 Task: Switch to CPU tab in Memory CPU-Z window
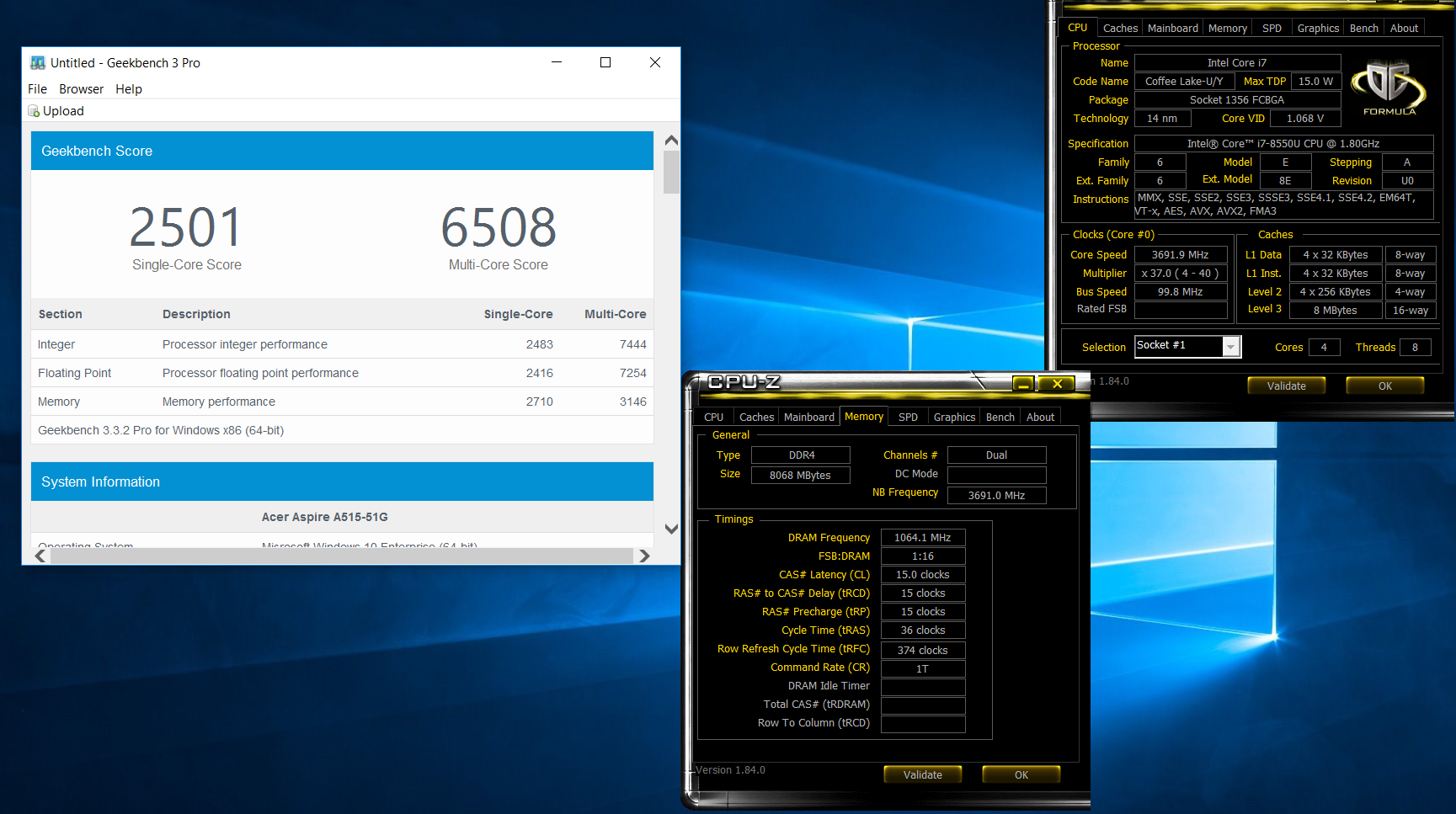pyautogui.click(x=713, y=418)
